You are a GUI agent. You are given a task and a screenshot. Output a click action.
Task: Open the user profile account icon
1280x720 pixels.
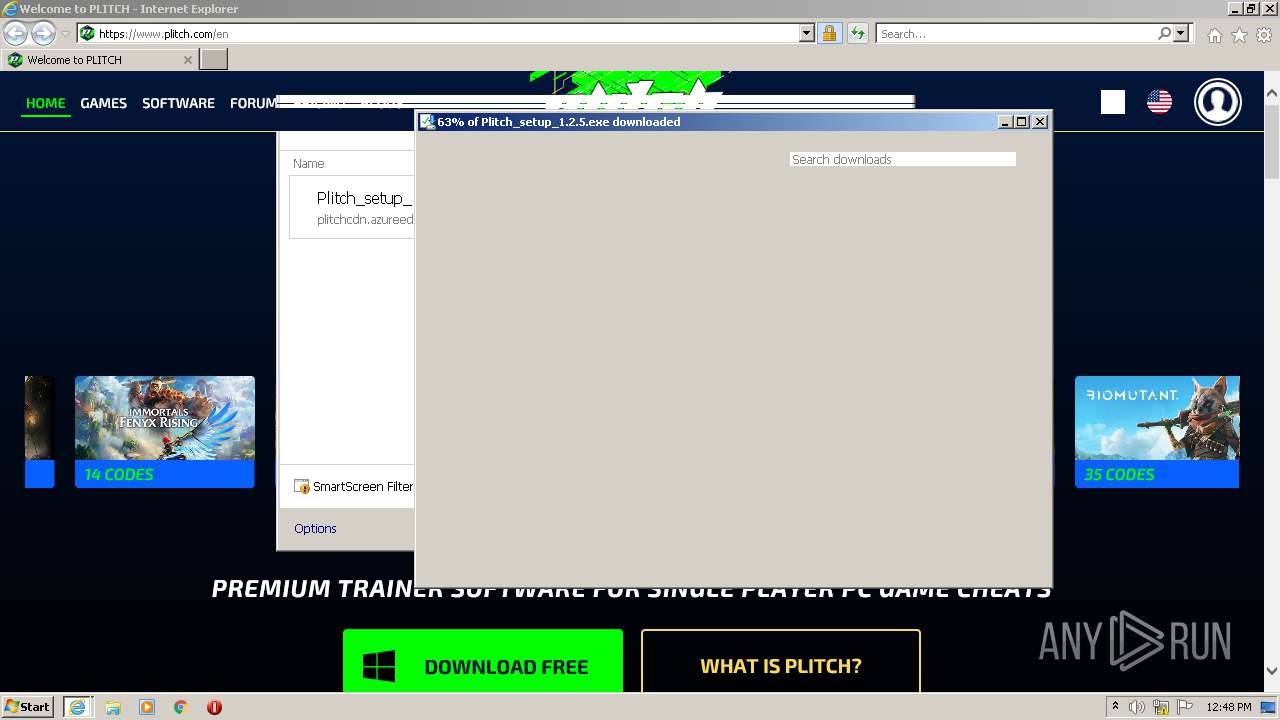[x=1218, y=102]
